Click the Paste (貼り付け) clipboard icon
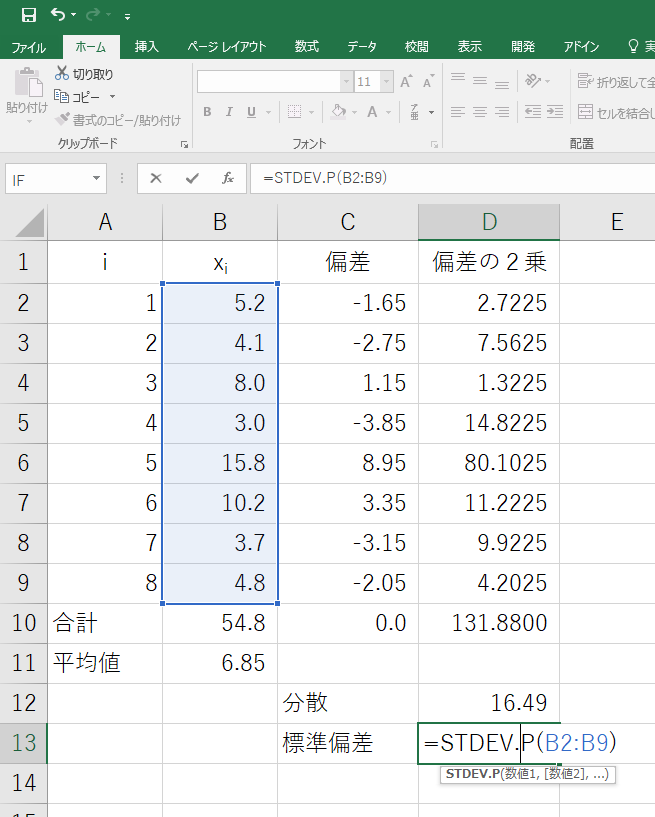Screen dimensions: 655x817 pyautogui.click(x=28, y=83)
